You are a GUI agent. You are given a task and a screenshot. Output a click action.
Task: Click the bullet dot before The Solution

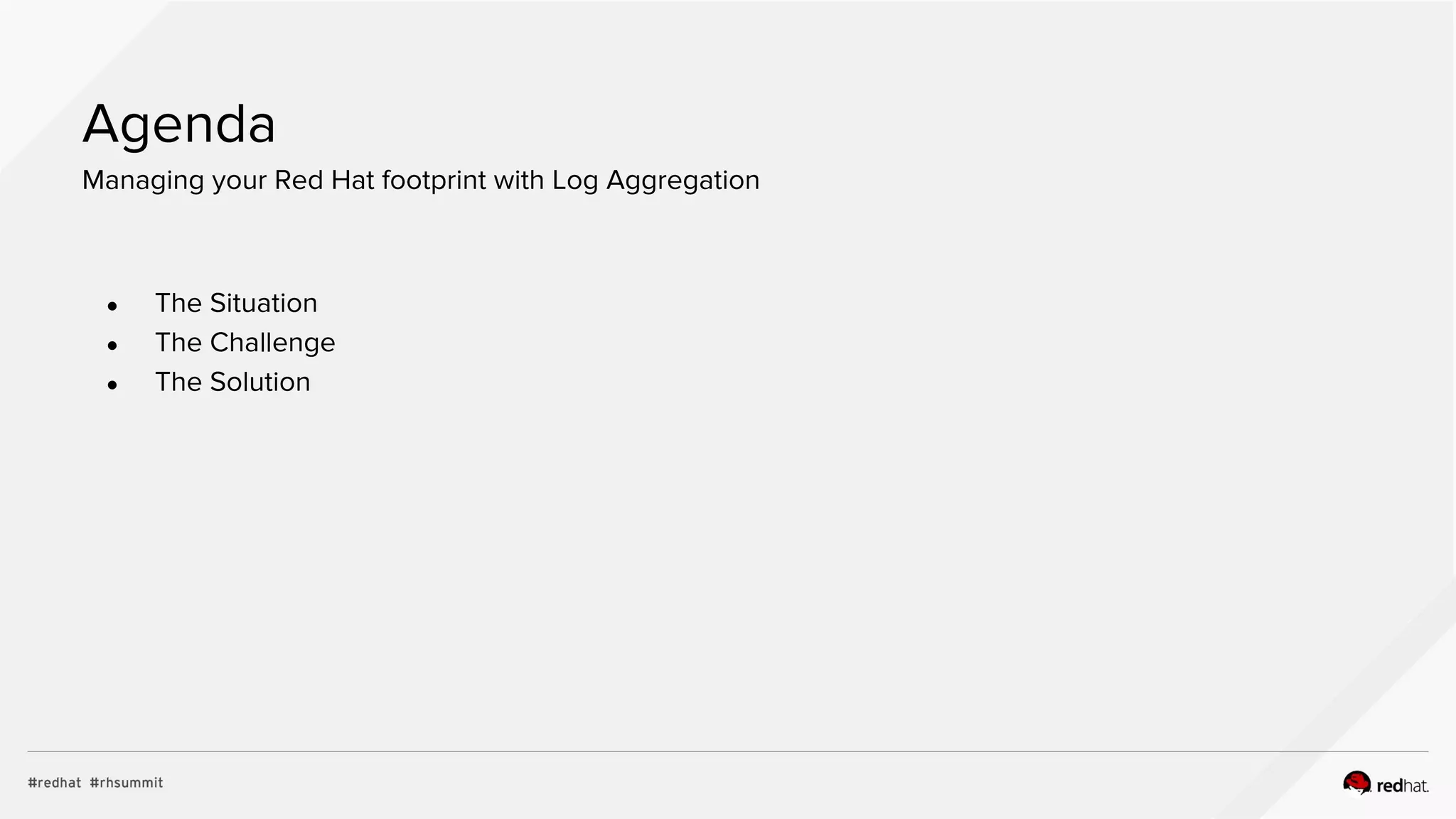click(112, 385)
